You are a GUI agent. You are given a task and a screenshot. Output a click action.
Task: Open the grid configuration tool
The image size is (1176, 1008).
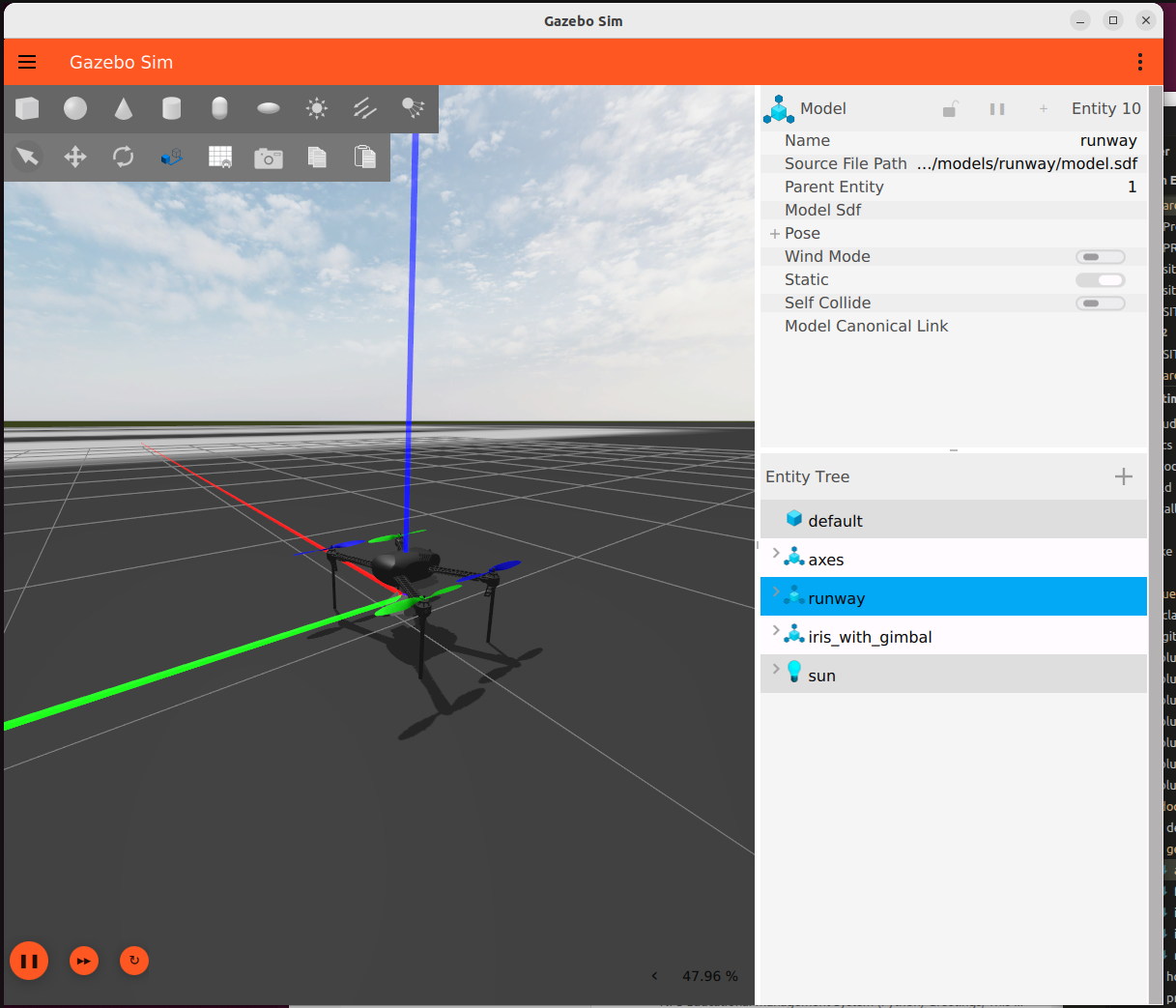point(220,157)
